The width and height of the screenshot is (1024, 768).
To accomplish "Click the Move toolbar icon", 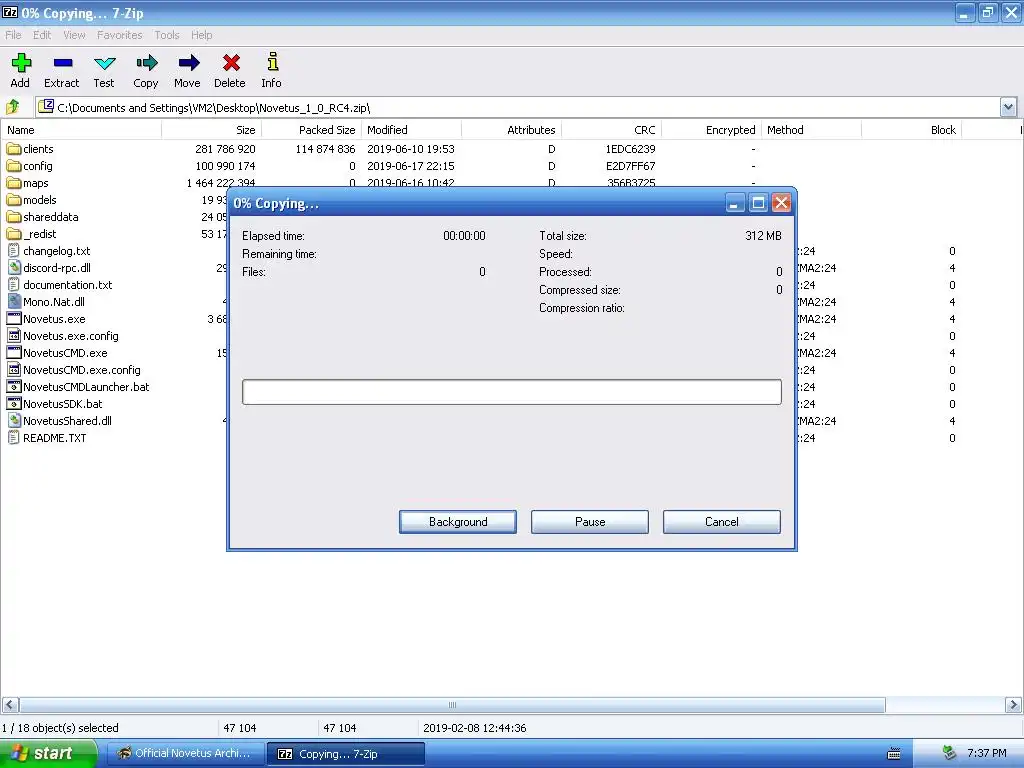I will tap(188, 63).
